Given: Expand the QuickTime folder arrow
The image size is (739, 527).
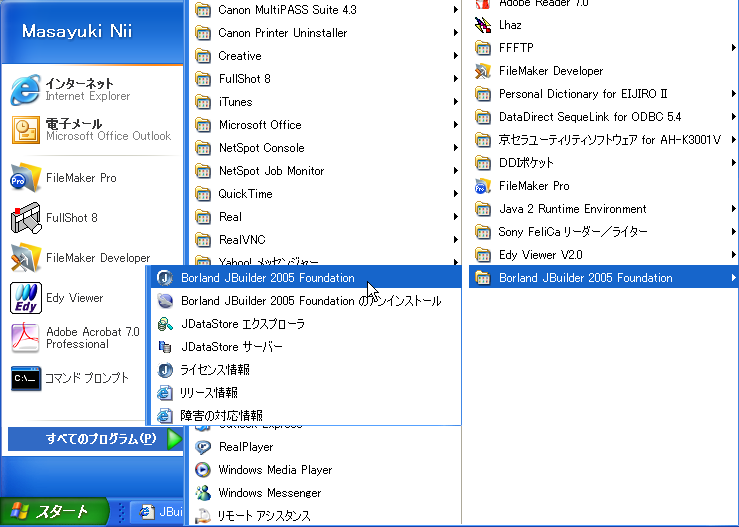Looking at the screenshot, I should [455, 194].
